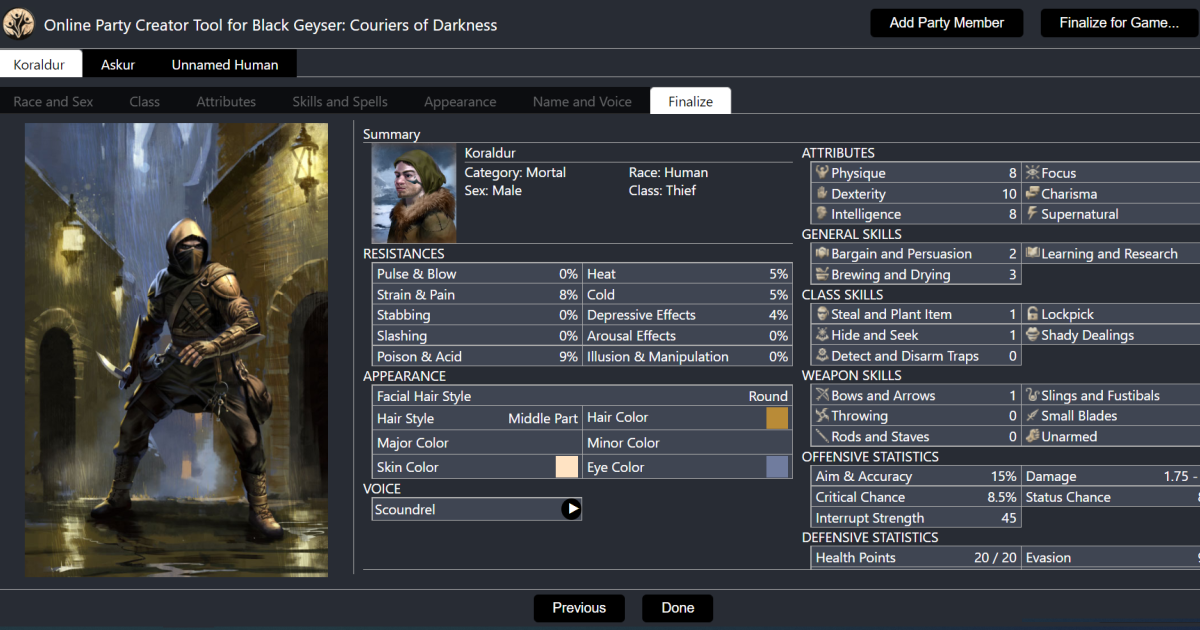
Task: Click the Facial Hair Style Round row
Action: click(x=582, y=396)
